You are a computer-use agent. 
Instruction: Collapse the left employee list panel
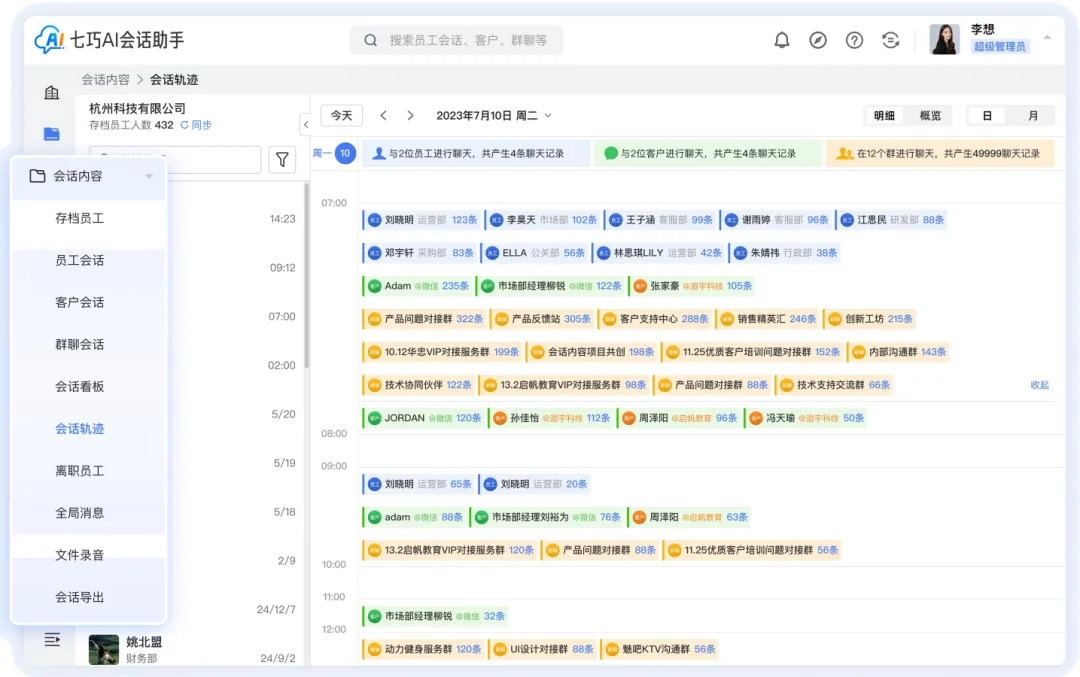(305, 124)
